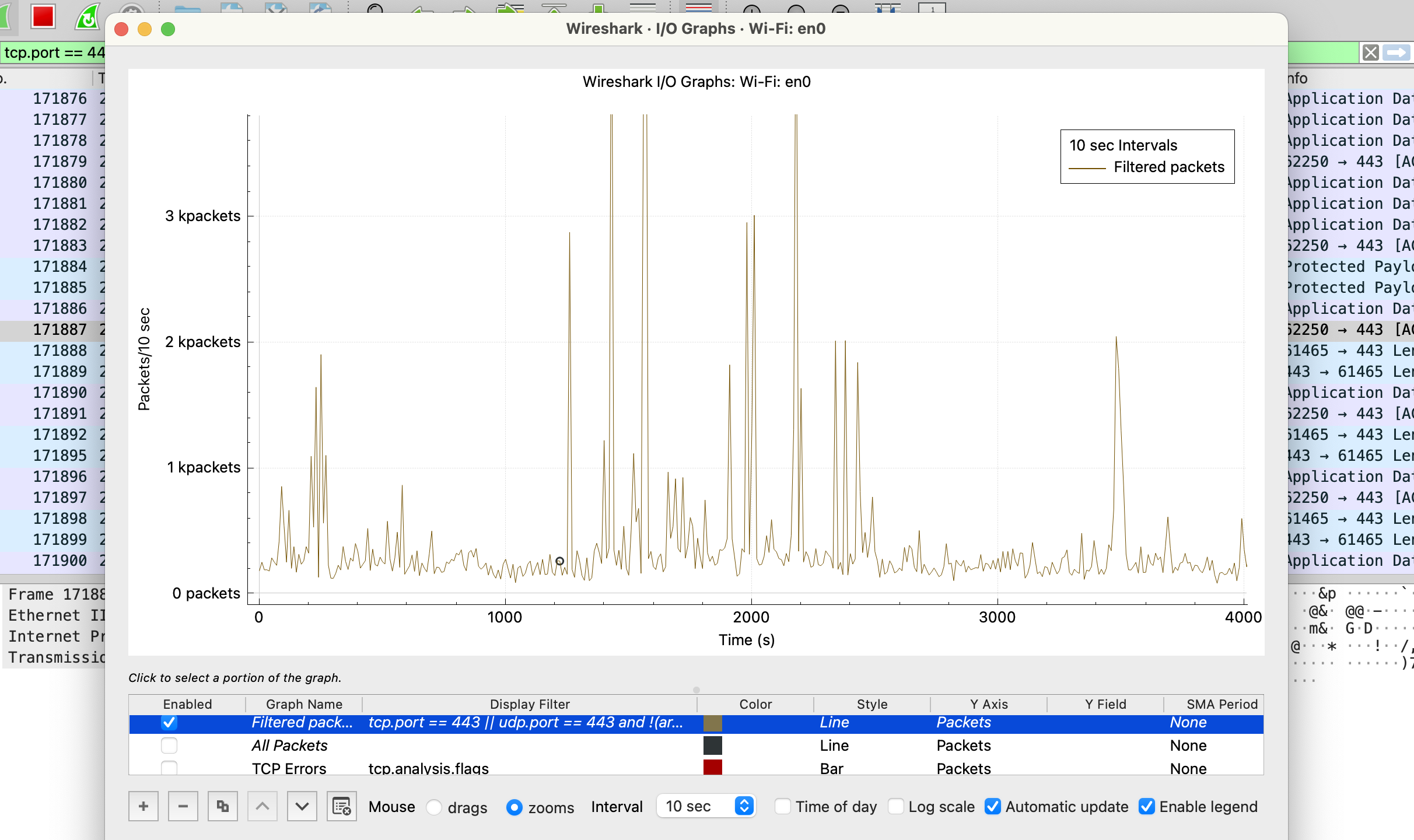Select packet 171896 in the packet list
Image resolution: width=1414 pixels, height=840 pixels.
coord(52,477)
